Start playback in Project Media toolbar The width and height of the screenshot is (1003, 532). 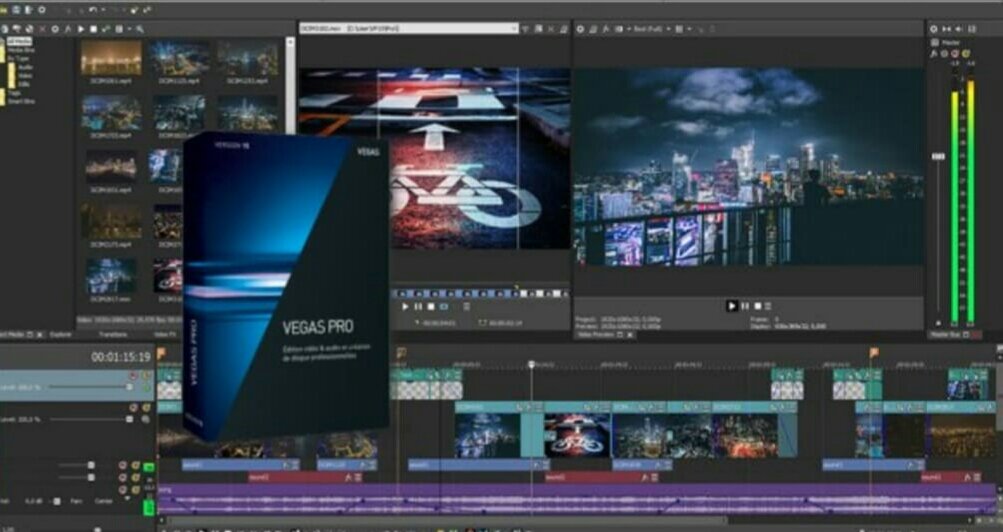[x=81, y=29]
